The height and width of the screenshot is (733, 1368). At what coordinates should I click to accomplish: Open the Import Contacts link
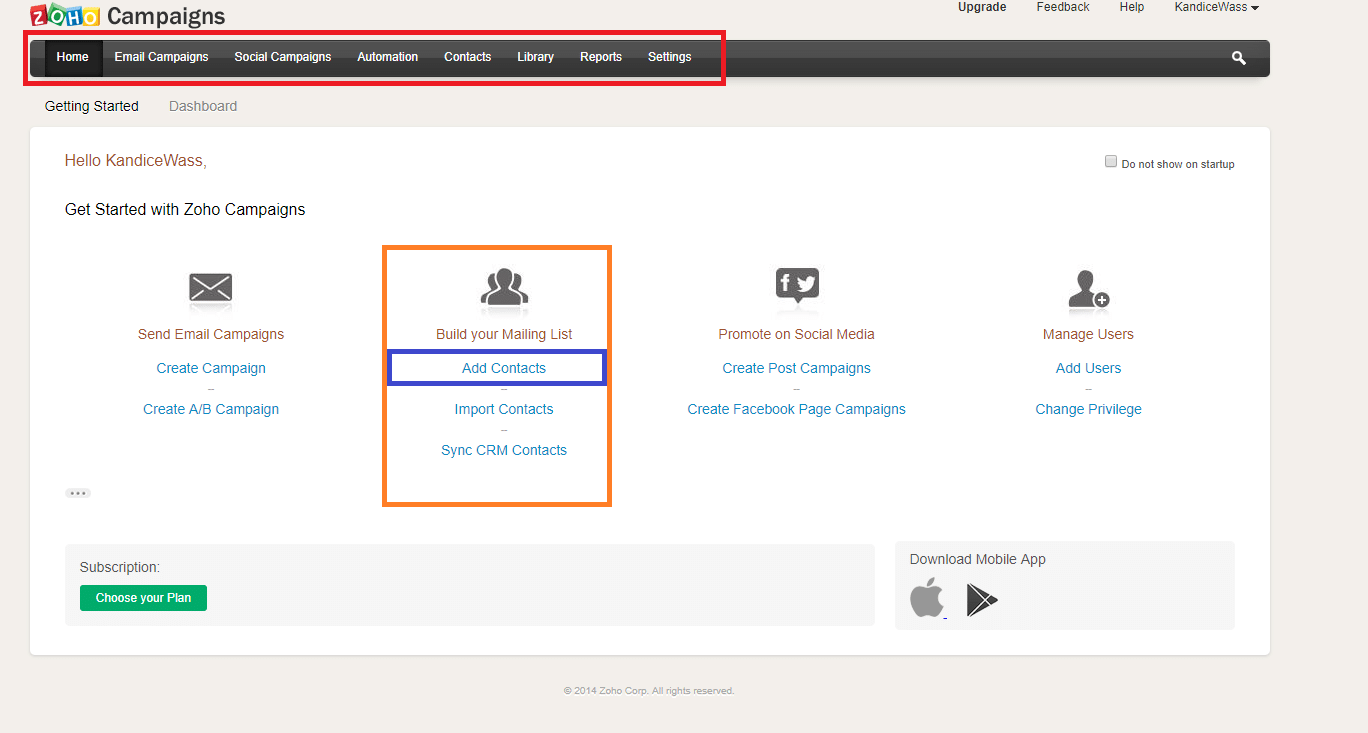[x=504, y=409]
